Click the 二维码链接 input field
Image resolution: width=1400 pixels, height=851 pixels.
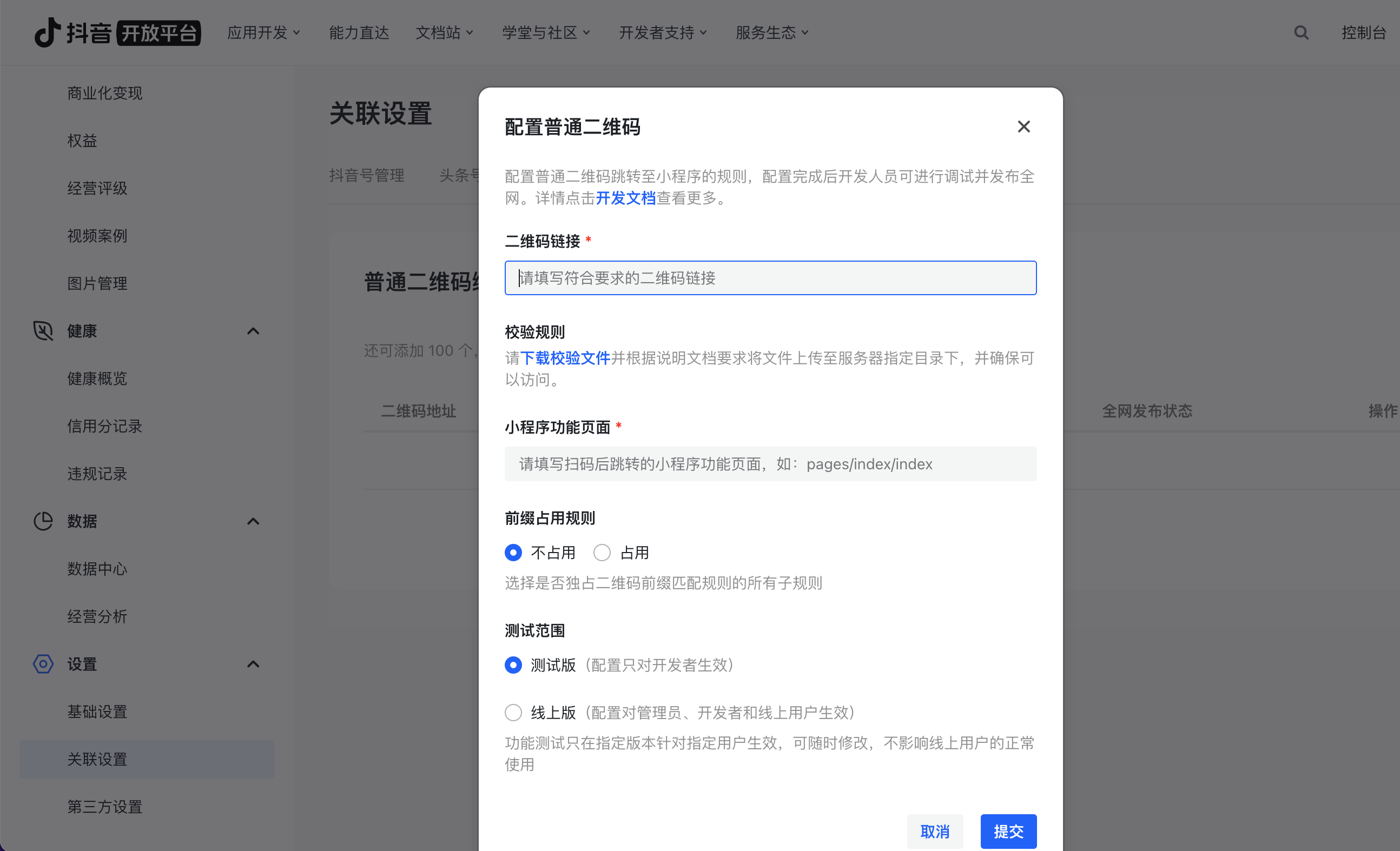[770, 277]
